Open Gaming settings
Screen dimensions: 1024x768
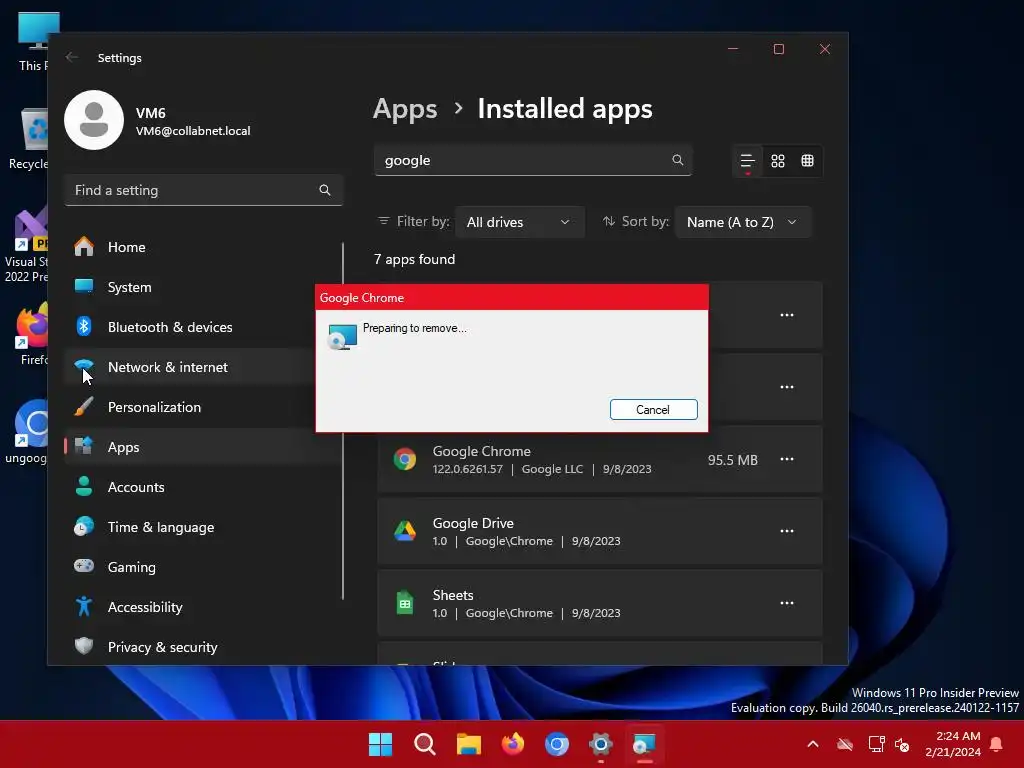(202, 567)
